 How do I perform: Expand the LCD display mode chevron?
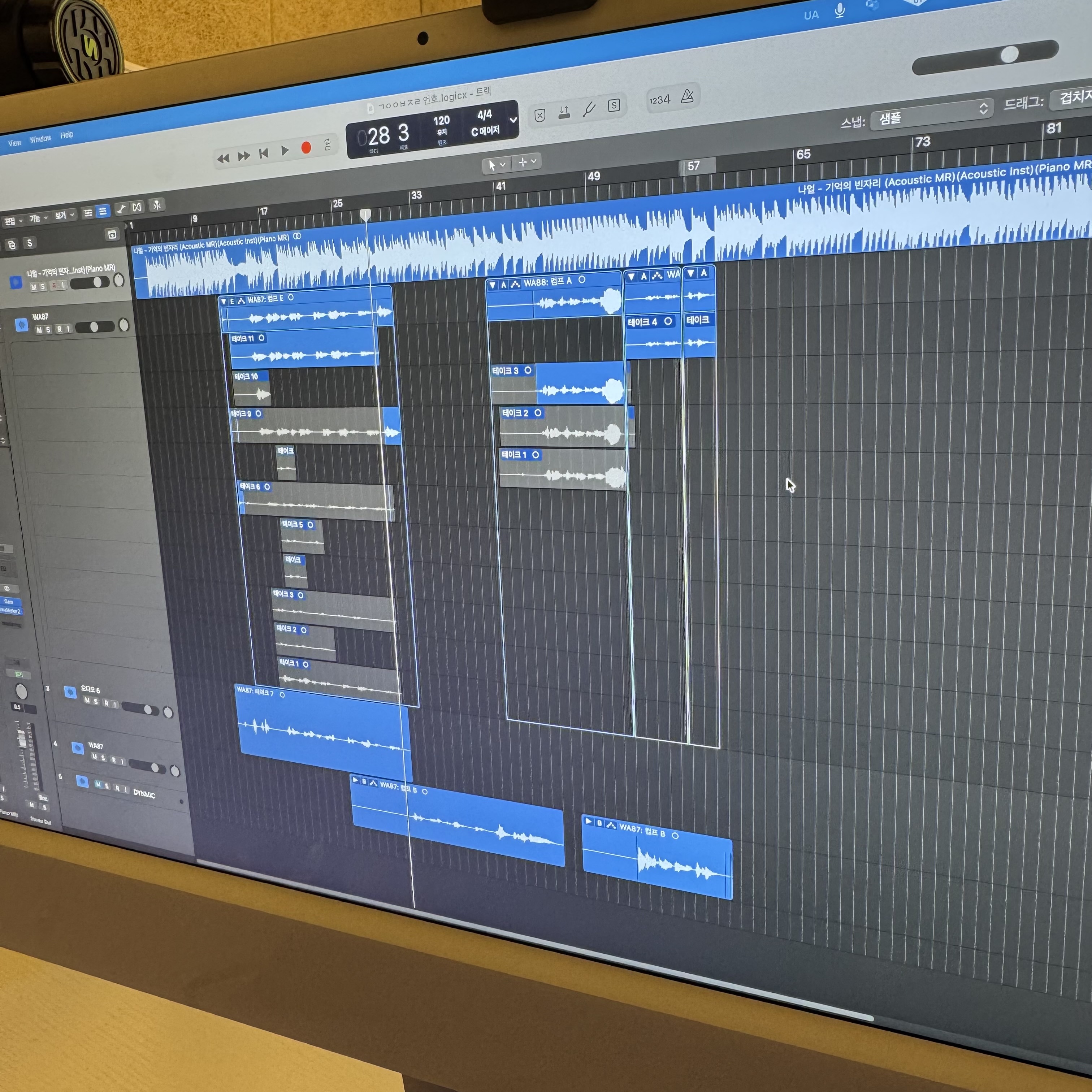click(x=513, y=120)
